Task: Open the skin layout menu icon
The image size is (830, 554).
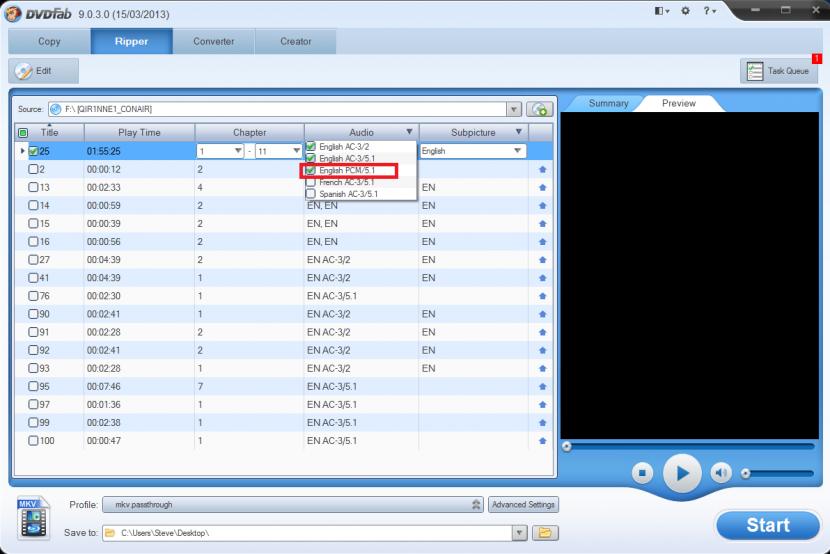Action: coord(662,11)
